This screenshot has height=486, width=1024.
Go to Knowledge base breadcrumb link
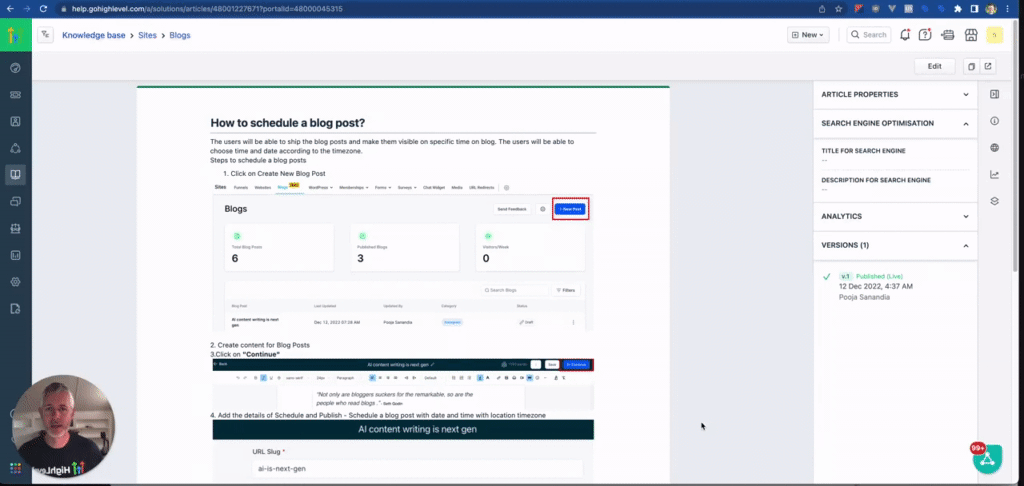point(93,35)
